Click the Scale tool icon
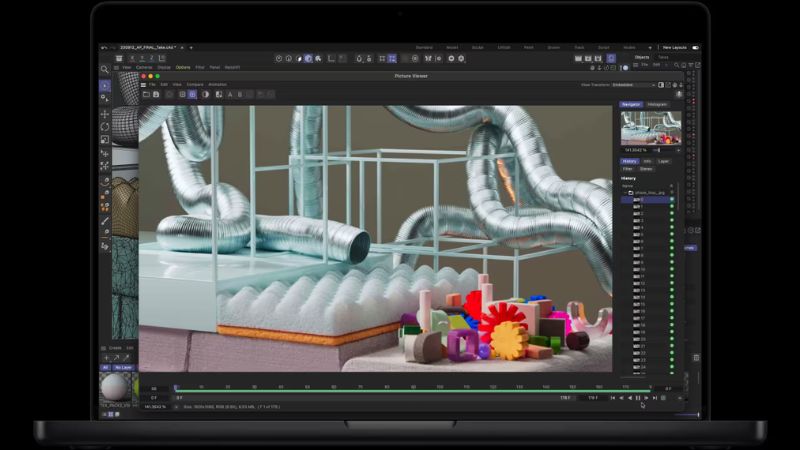This screenshot has width=800, height=450. tap(105, 140)
